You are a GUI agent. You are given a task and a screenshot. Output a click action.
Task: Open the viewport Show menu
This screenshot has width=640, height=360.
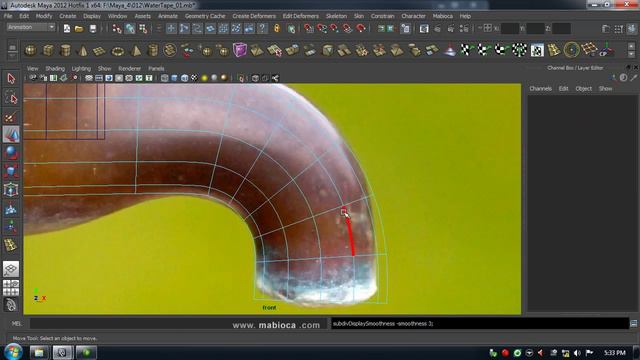(x=104, y=69)
